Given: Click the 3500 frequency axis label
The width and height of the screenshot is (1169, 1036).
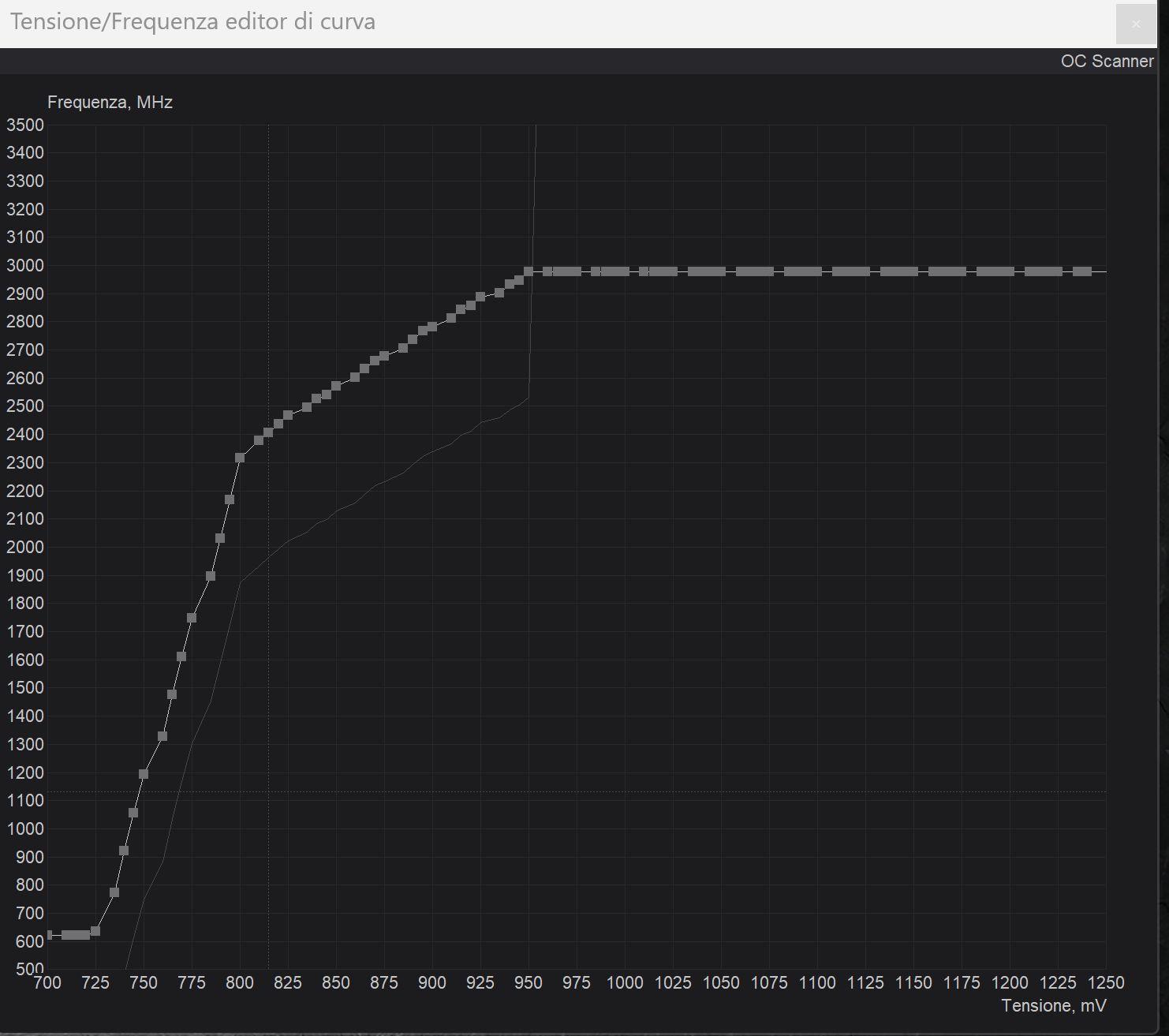Looking at the screenshot, I should (x=25, y=125).
